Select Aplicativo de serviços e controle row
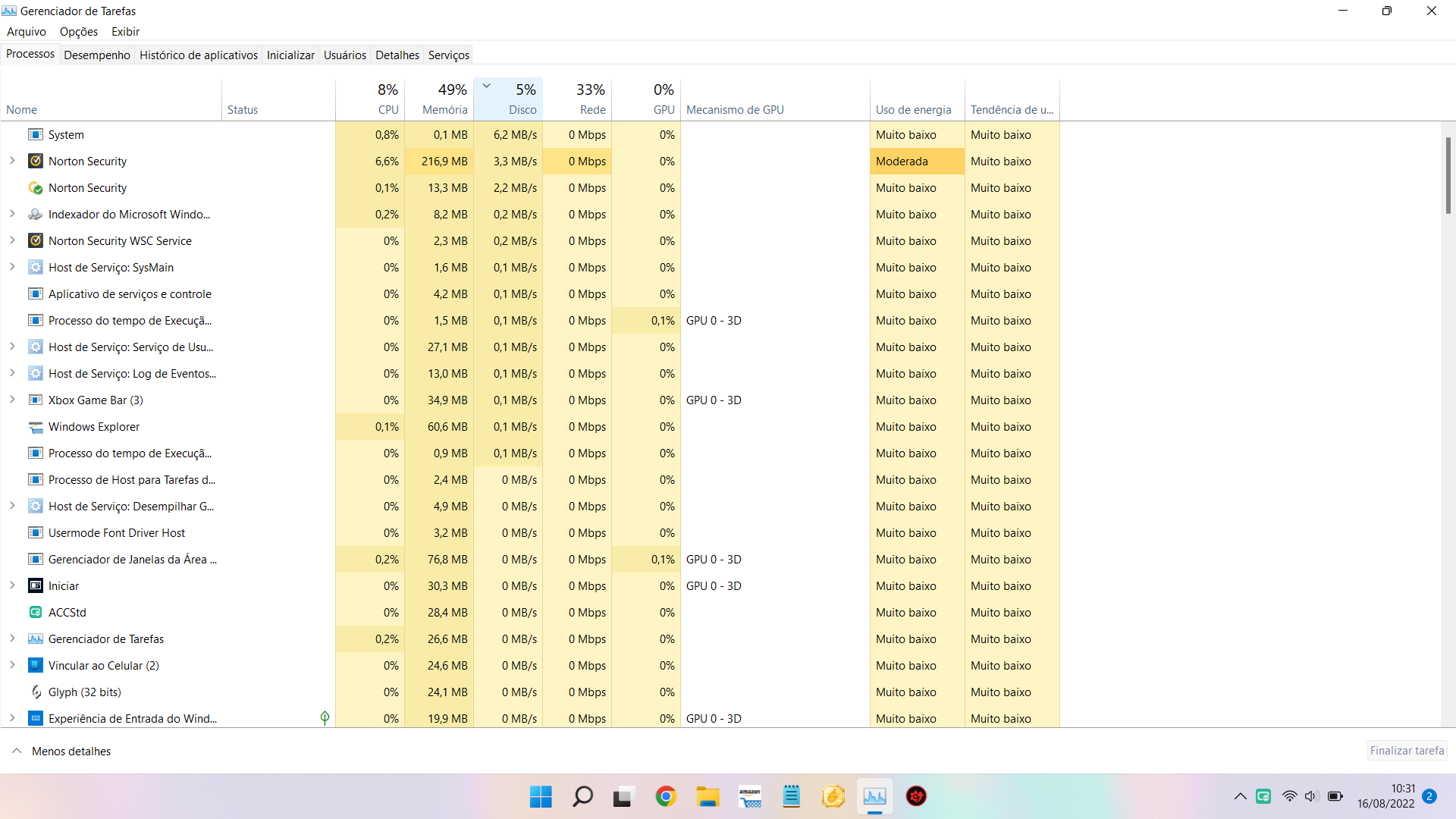The width and height of the screenshot is (1456, 819). point(531,293)
